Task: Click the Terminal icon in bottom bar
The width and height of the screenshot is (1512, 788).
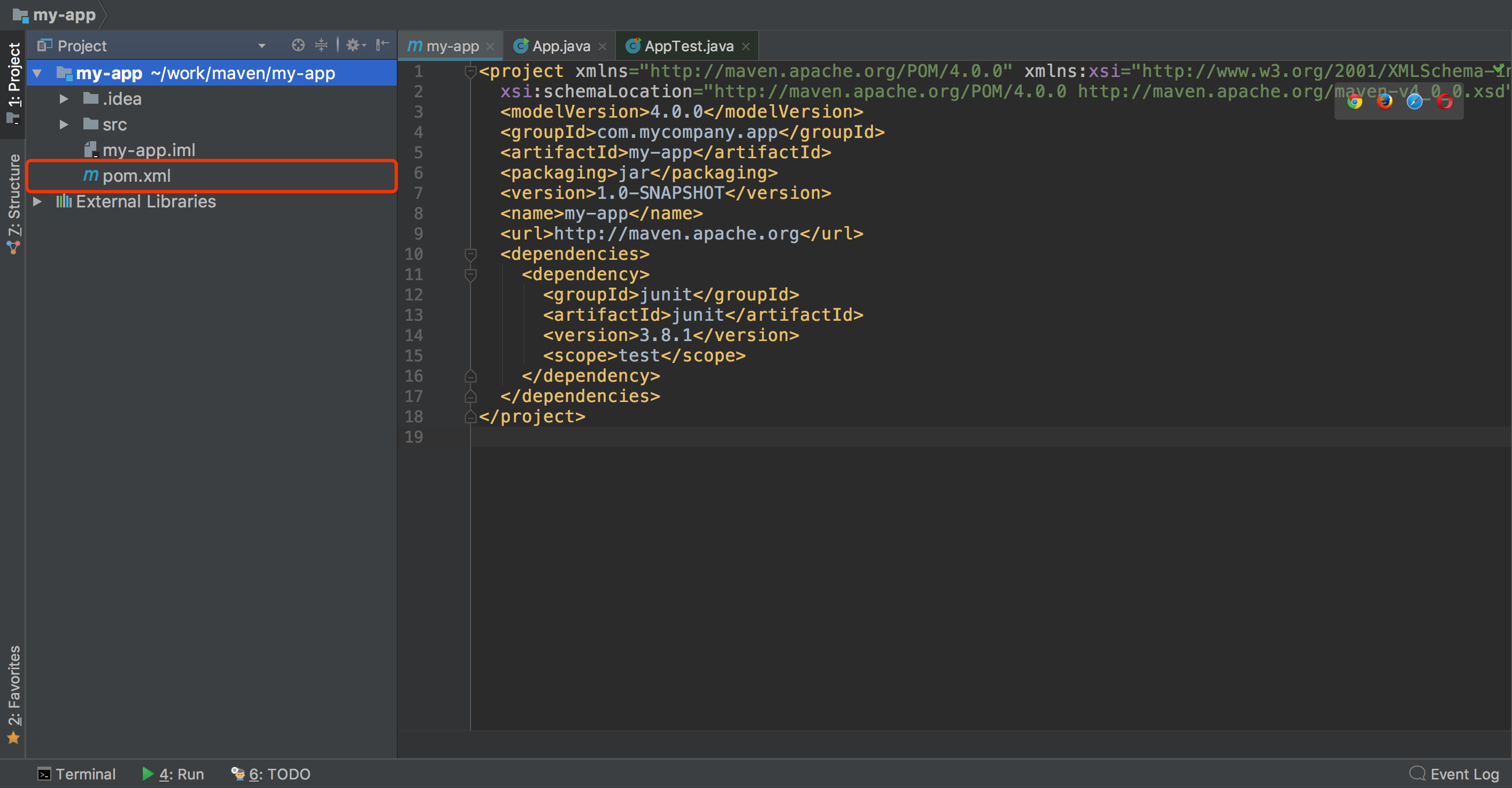Action: tap(44, 774)
